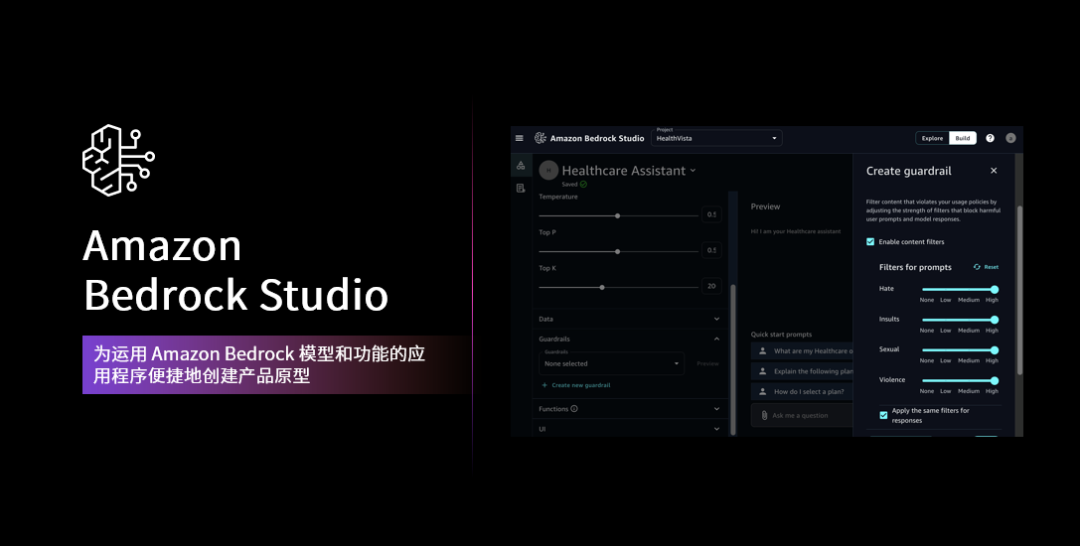Click the Temperature value box
The width and height of the screenshot is (1080, 546).
click(712, 215)
